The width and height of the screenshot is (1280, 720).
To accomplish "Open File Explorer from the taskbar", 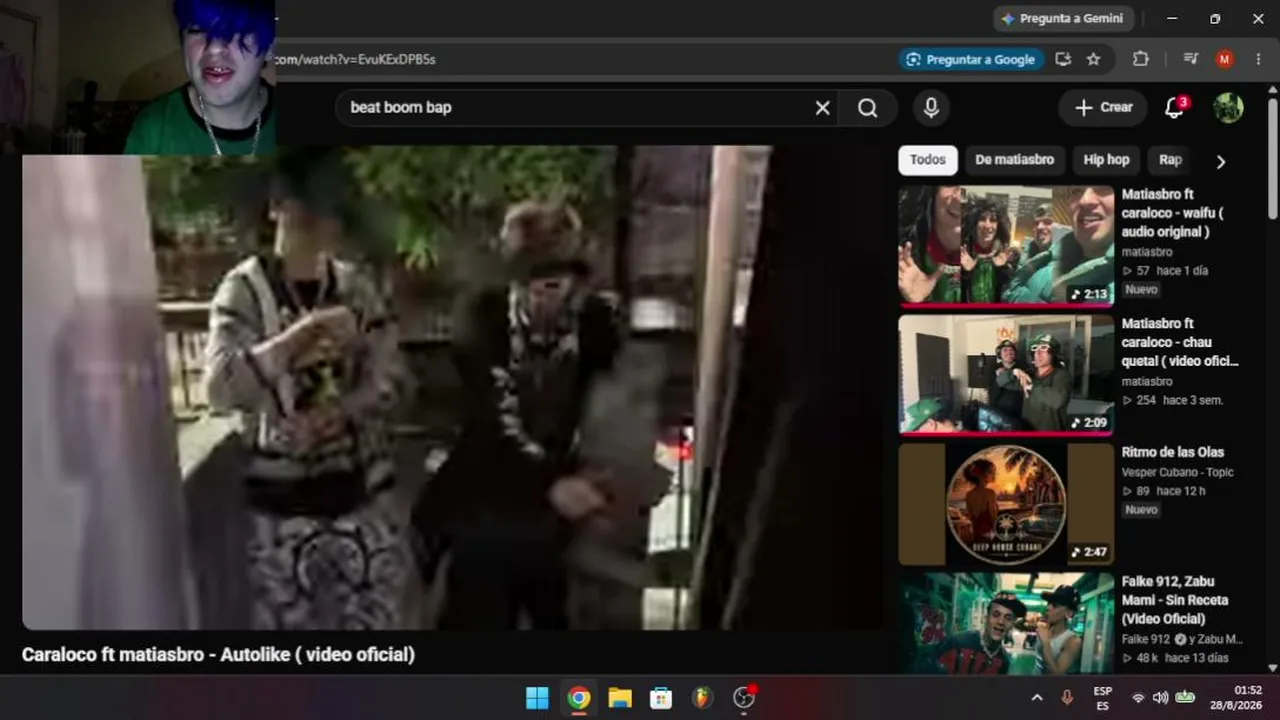I will pyautogui.click(x=620, y=698).
